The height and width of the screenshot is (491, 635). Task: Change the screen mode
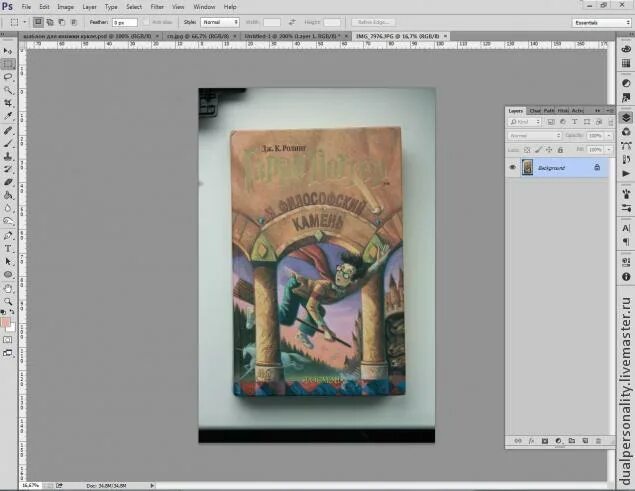[x=8, y=353]
